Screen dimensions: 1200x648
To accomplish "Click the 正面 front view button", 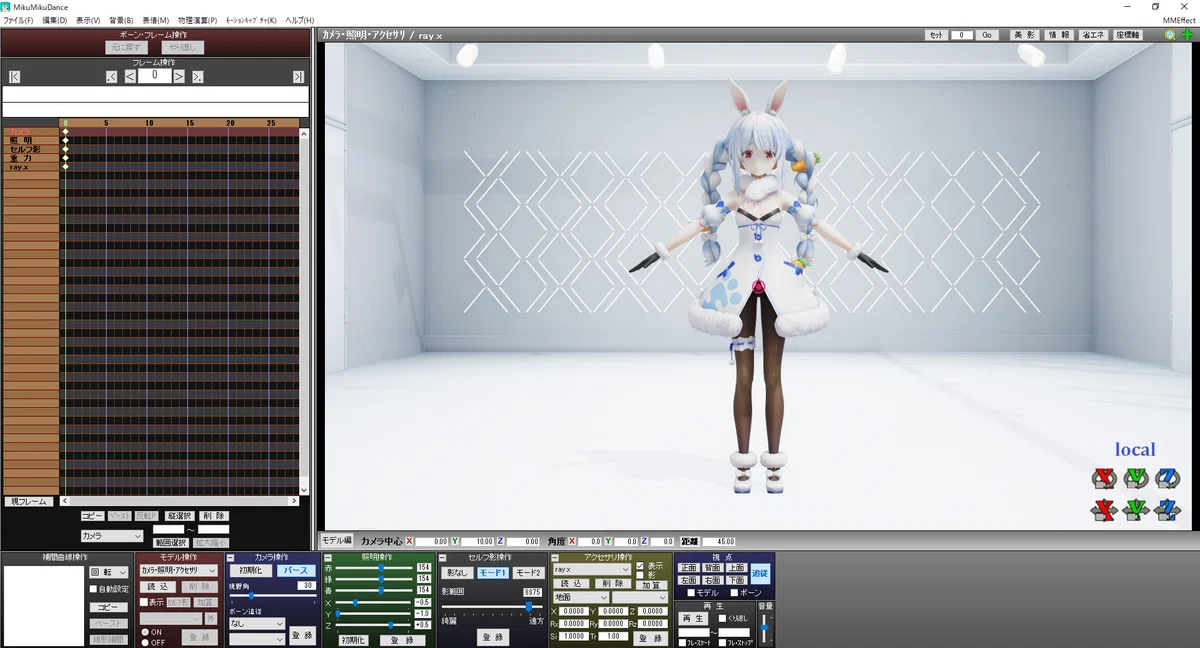I will pos(689,568).
